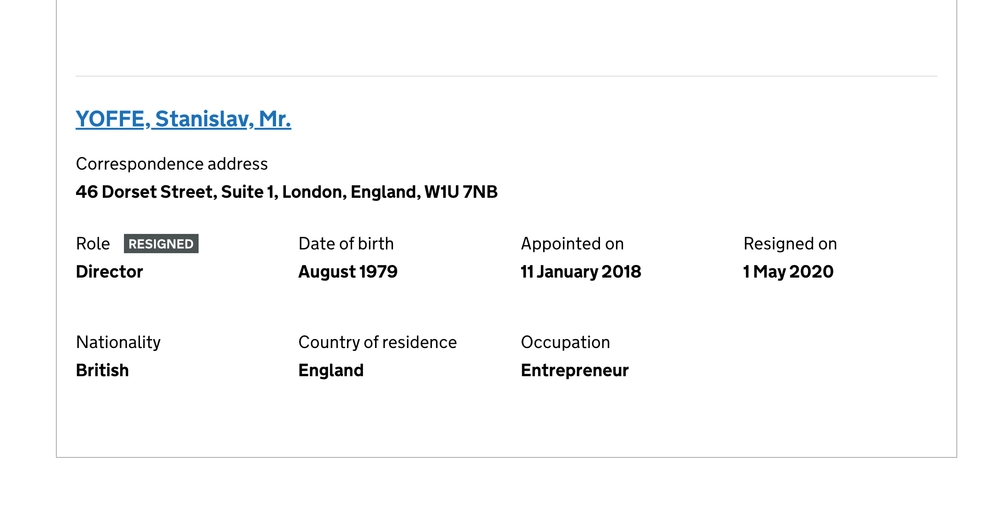Screen dimensions: 1000x512
Task: Click the Correspondence address label
Action: [x=172, y=164]
